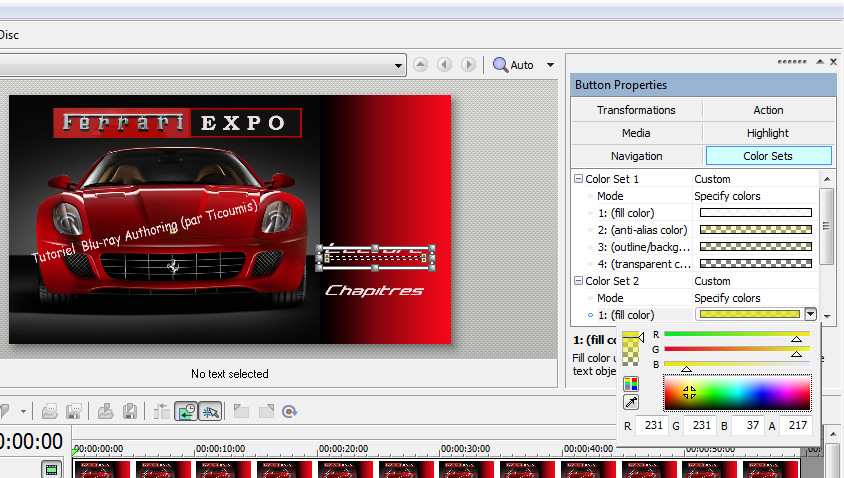Click the export disk icon in timeline toolbar
844x478 pixels.
tap(130, 412)
